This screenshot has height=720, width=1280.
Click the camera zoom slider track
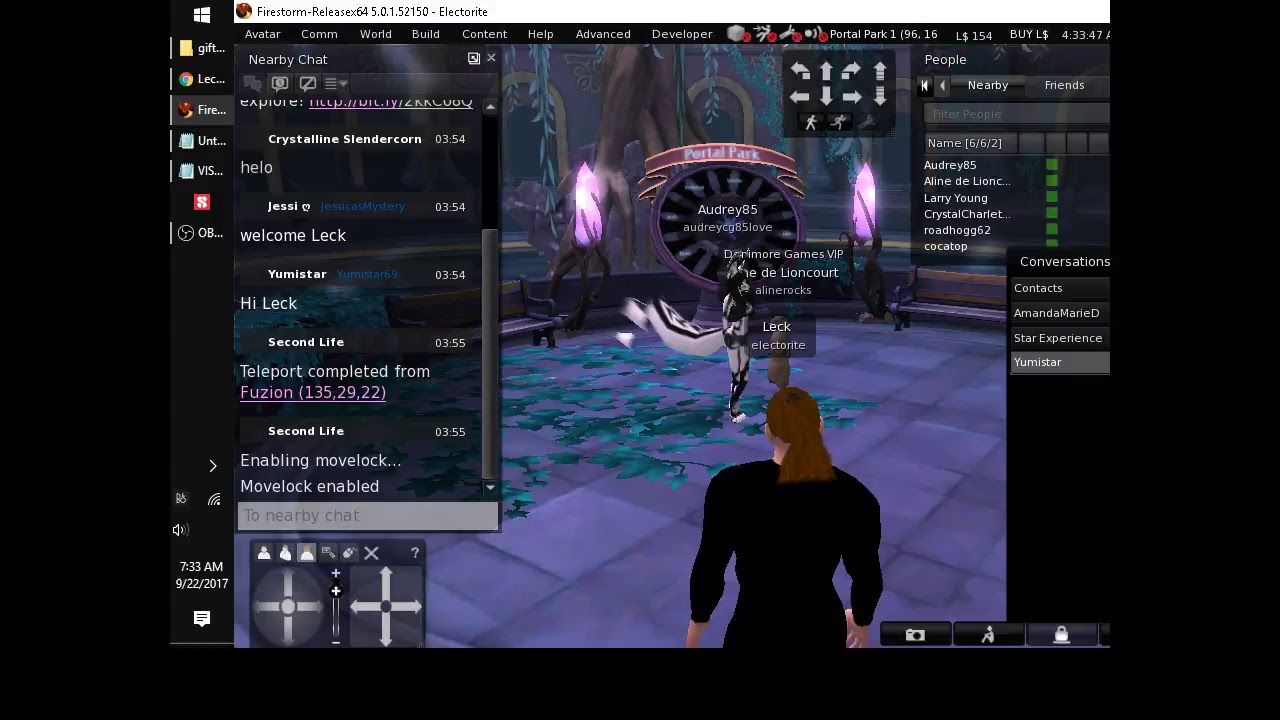(336, 611)
